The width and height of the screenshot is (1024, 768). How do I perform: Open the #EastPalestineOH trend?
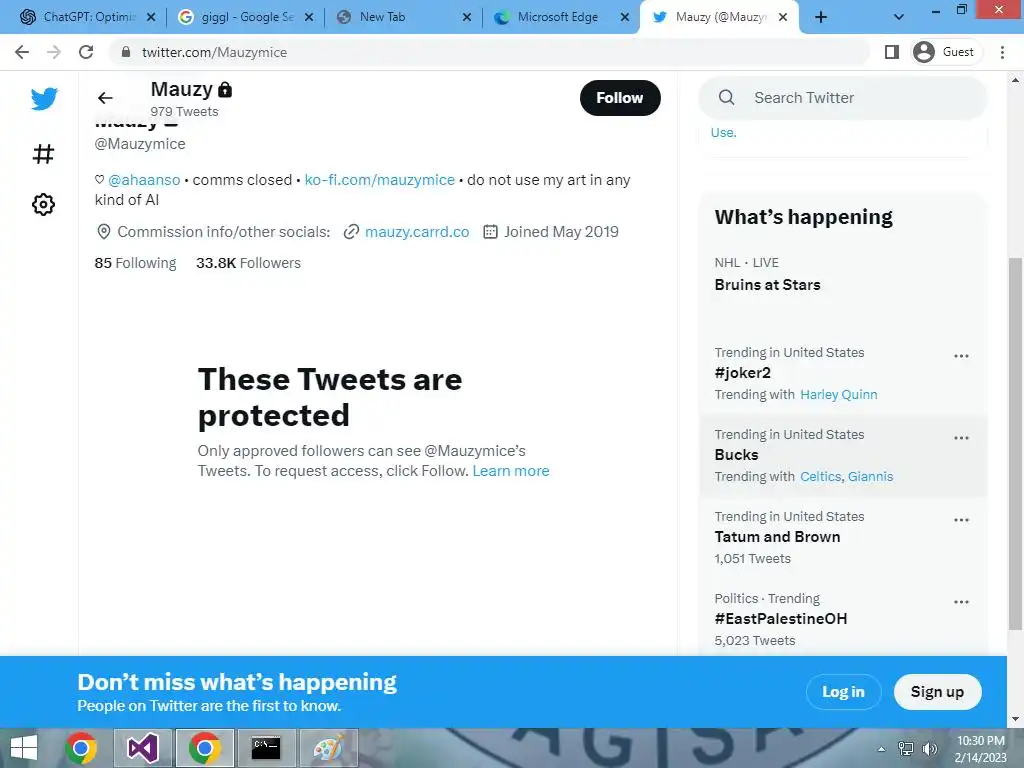point(780,619)
